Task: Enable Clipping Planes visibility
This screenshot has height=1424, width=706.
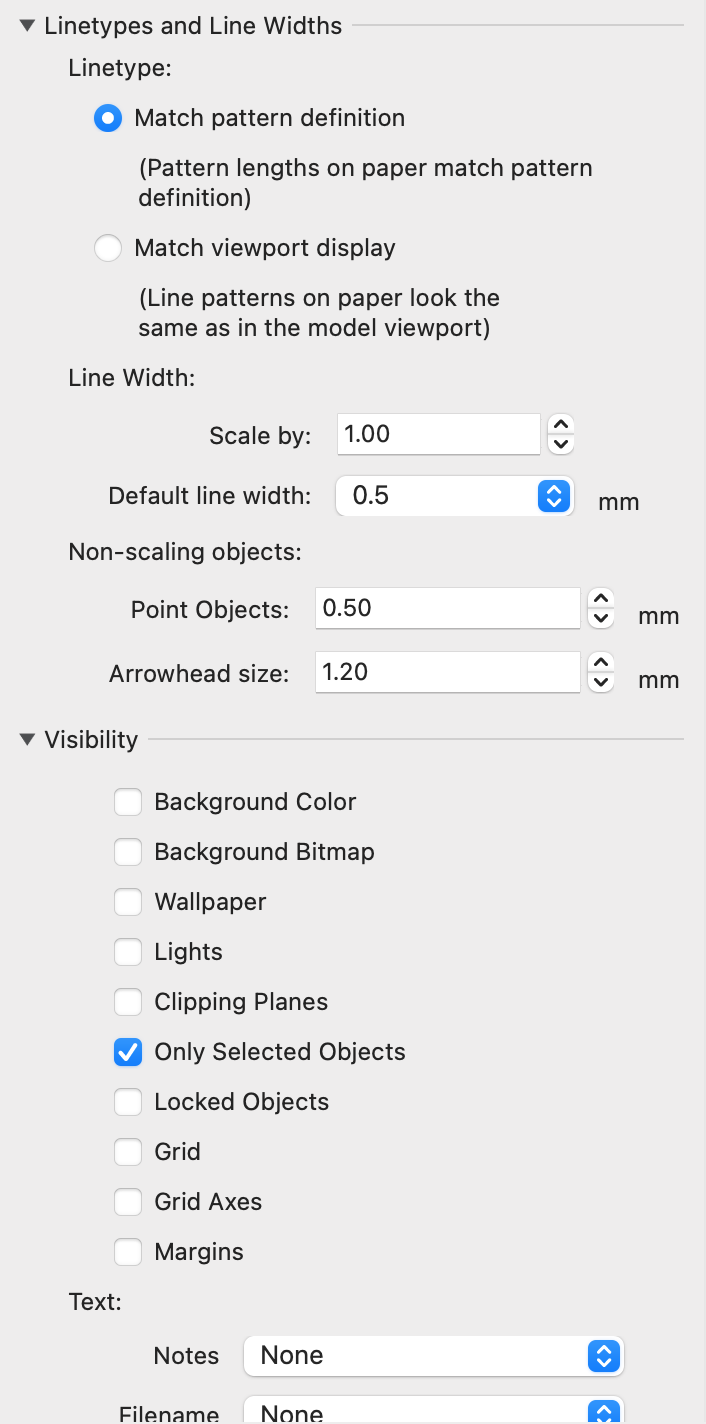Action: [128, 1002]
